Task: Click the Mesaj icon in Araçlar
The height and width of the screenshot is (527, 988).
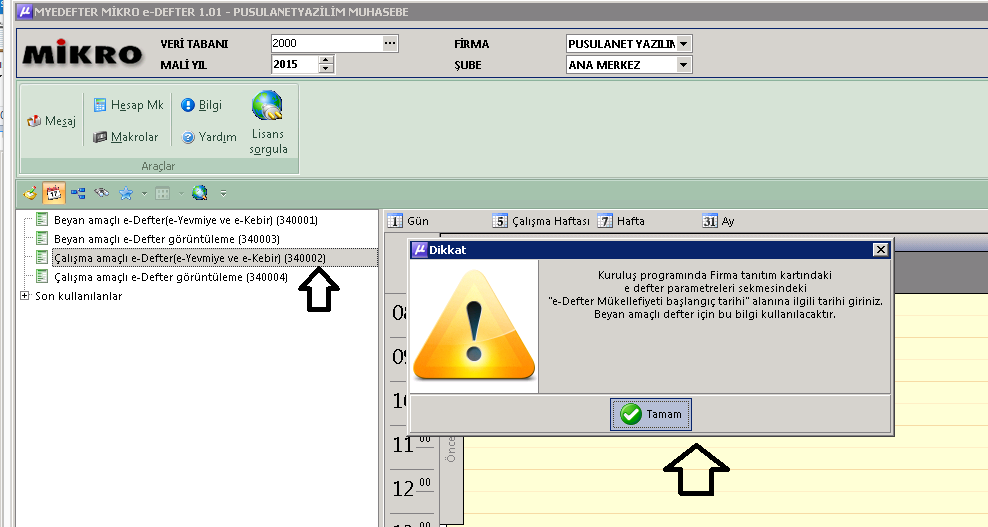Action: [34, 121]
